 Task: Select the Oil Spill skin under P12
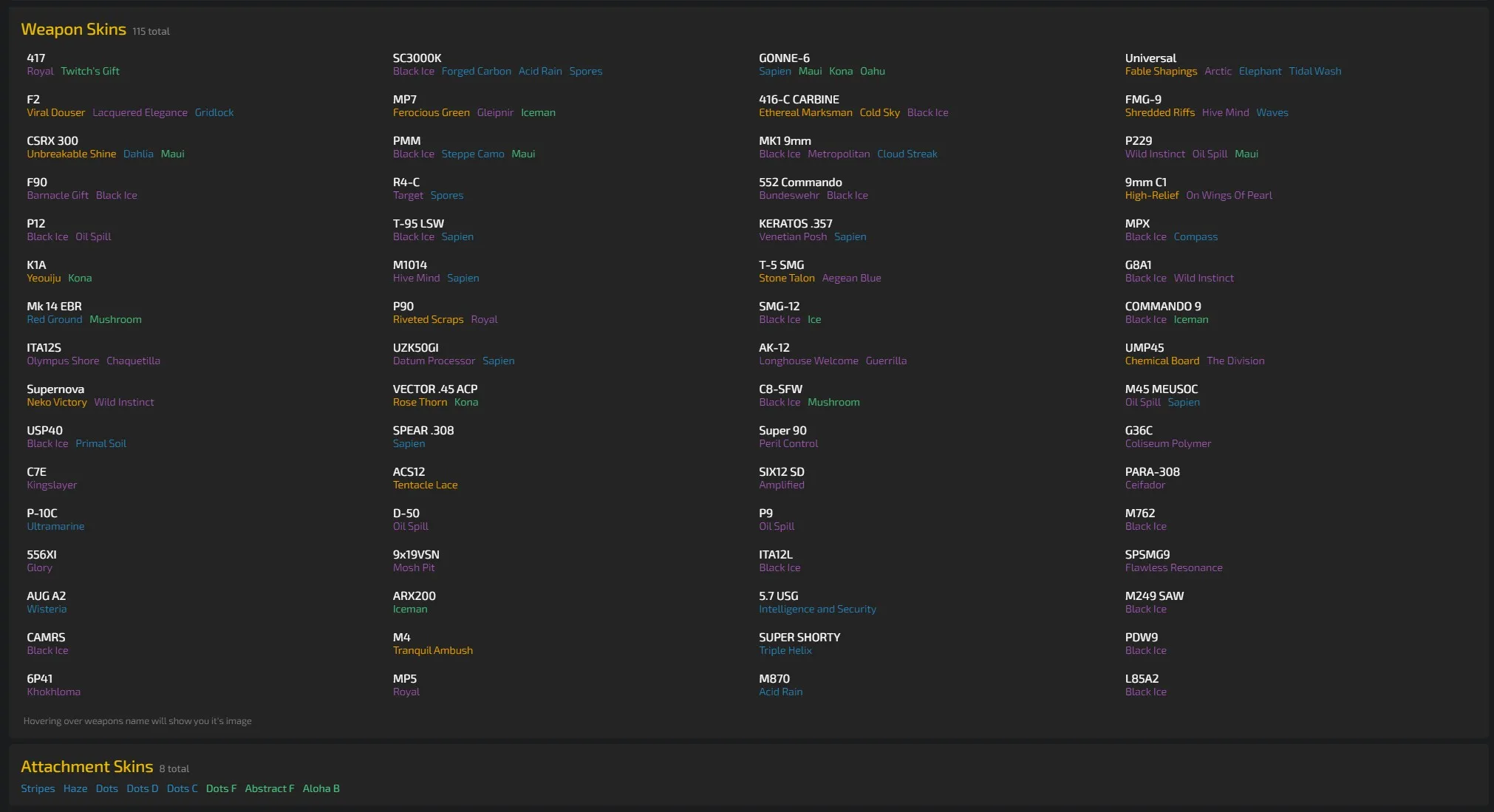[92, 236]
